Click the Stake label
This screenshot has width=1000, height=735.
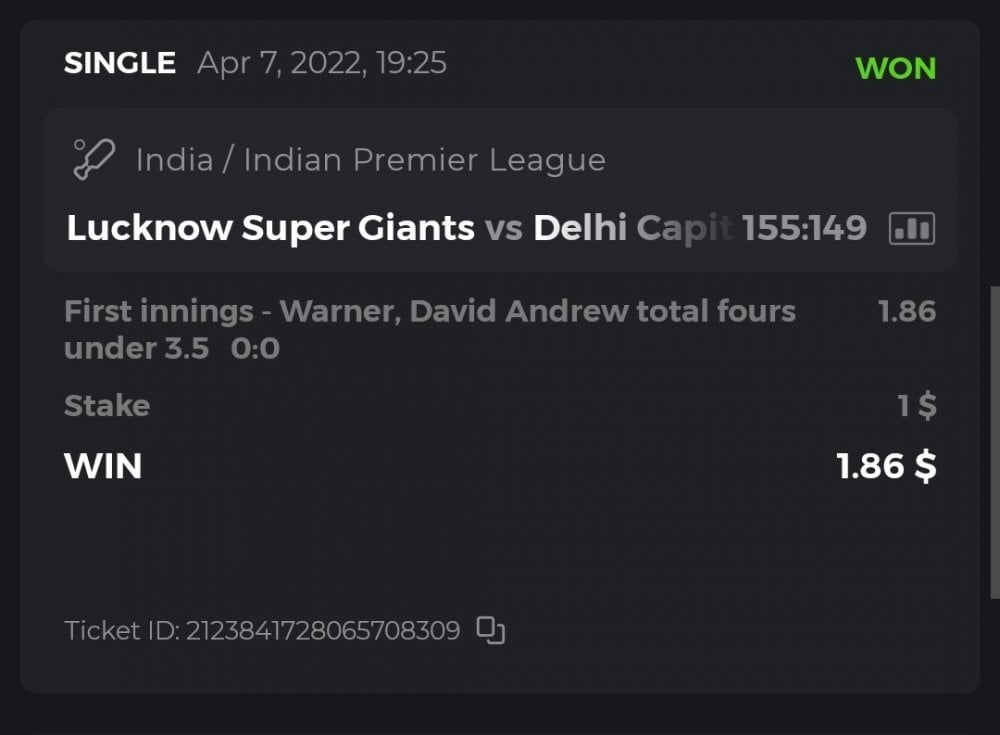pyautogui.click(x=107, y=406)
